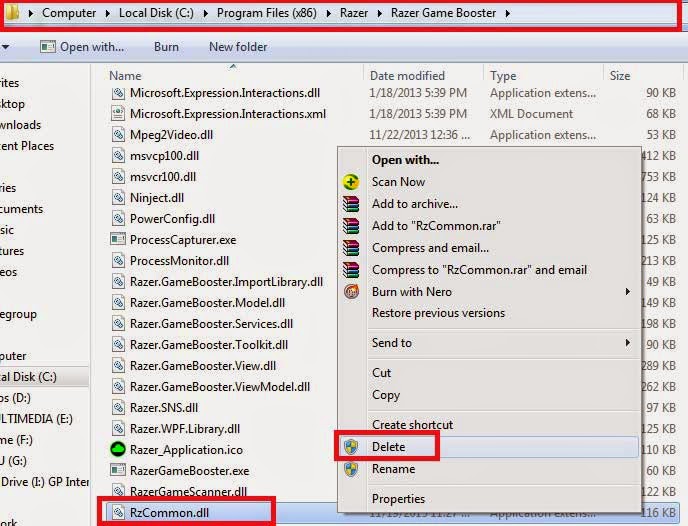Select Scan Now from context menu
Image resolution: width=688 pixels, height=526 pixels.
pyautogui.click(x=398, y=182)
